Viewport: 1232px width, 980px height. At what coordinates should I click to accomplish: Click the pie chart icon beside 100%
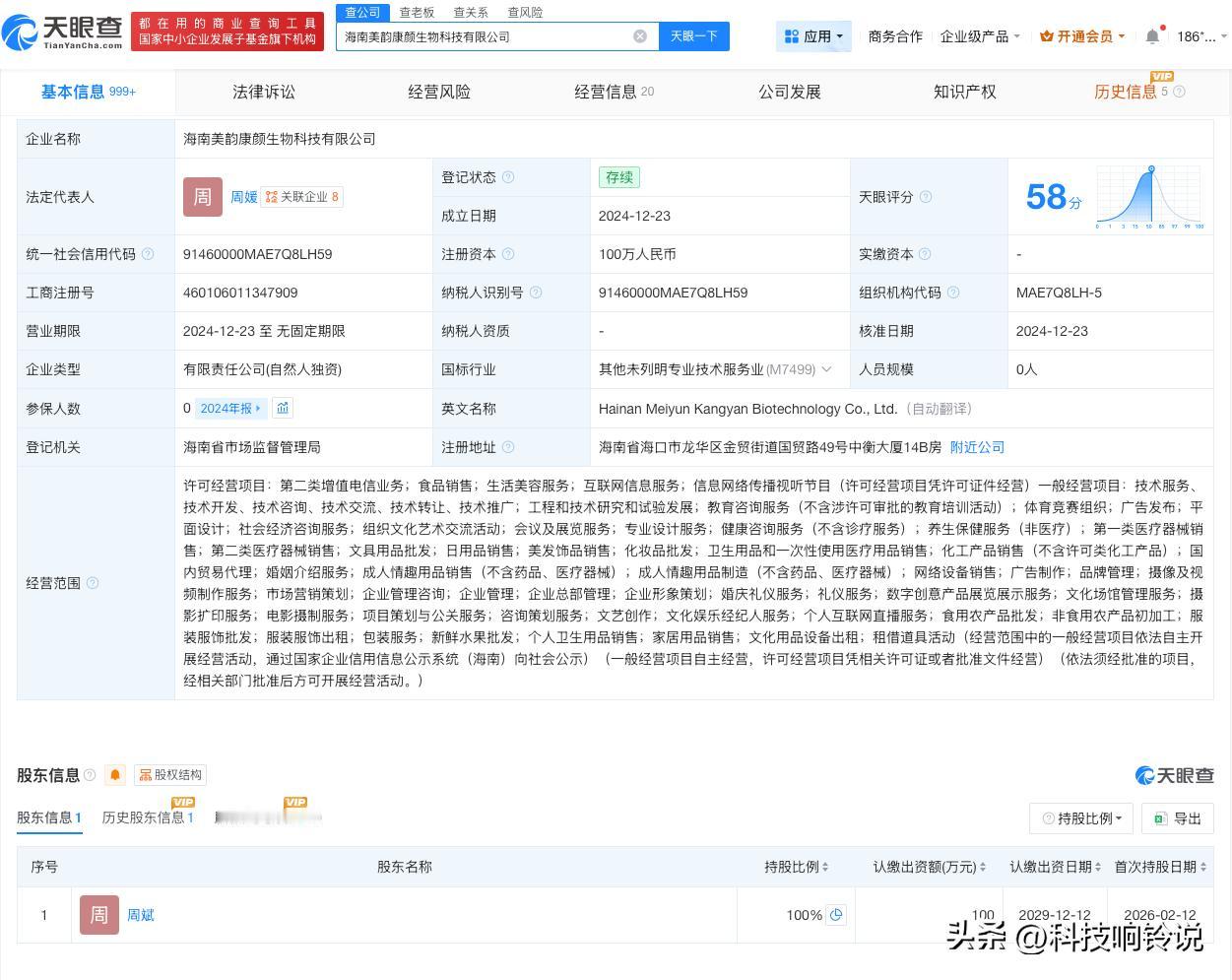pos(836,915)
